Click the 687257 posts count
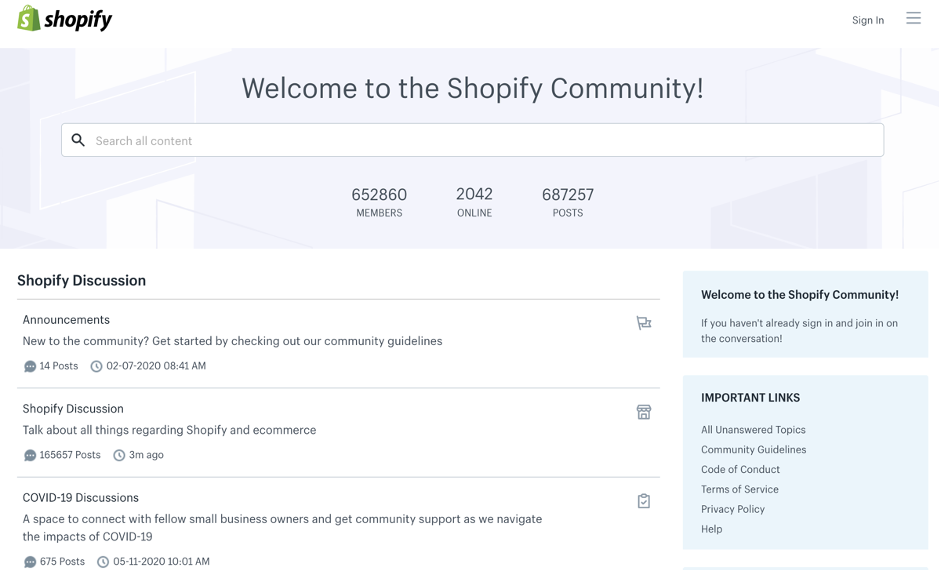Image resolution: width=939 pixels, height=570 pixels. pyautogui.click(x=568, y=195)
